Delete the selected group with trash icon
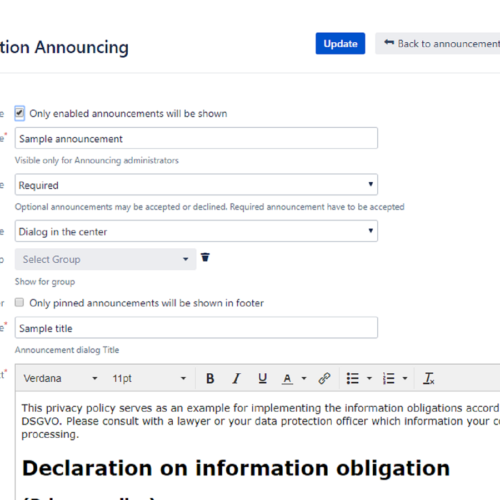Image resolution: width=500 pixels, height=500 pixels. (x=205, y=257)
